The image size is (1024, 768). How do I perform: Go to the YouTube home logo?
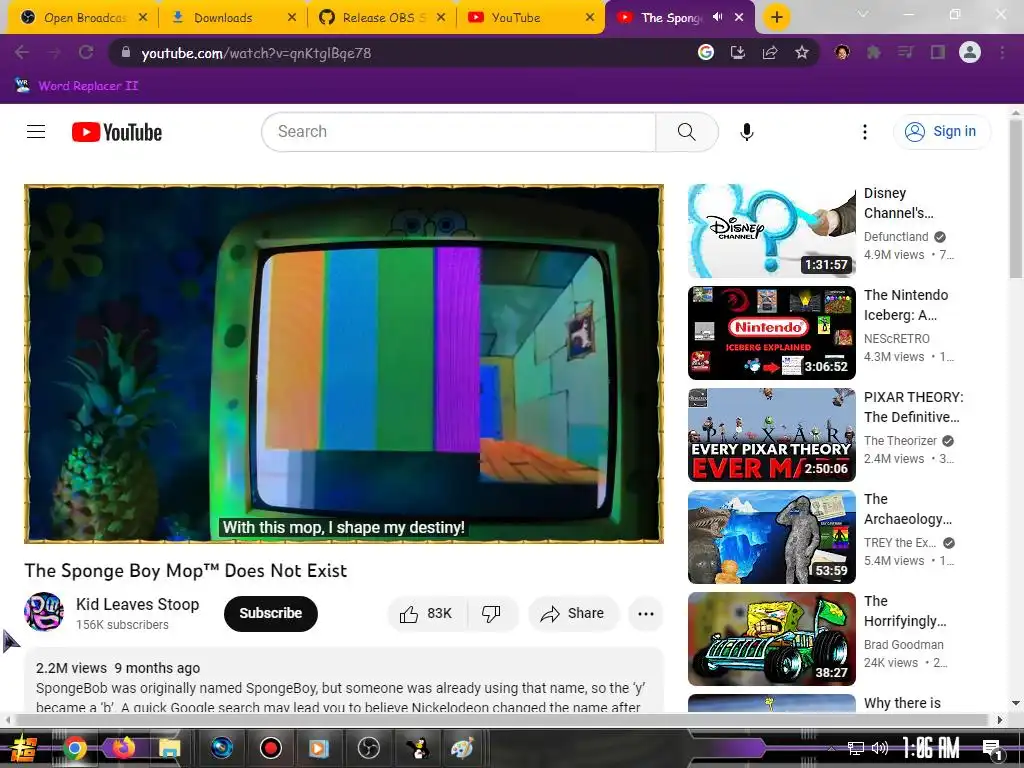tap(117, 132)
